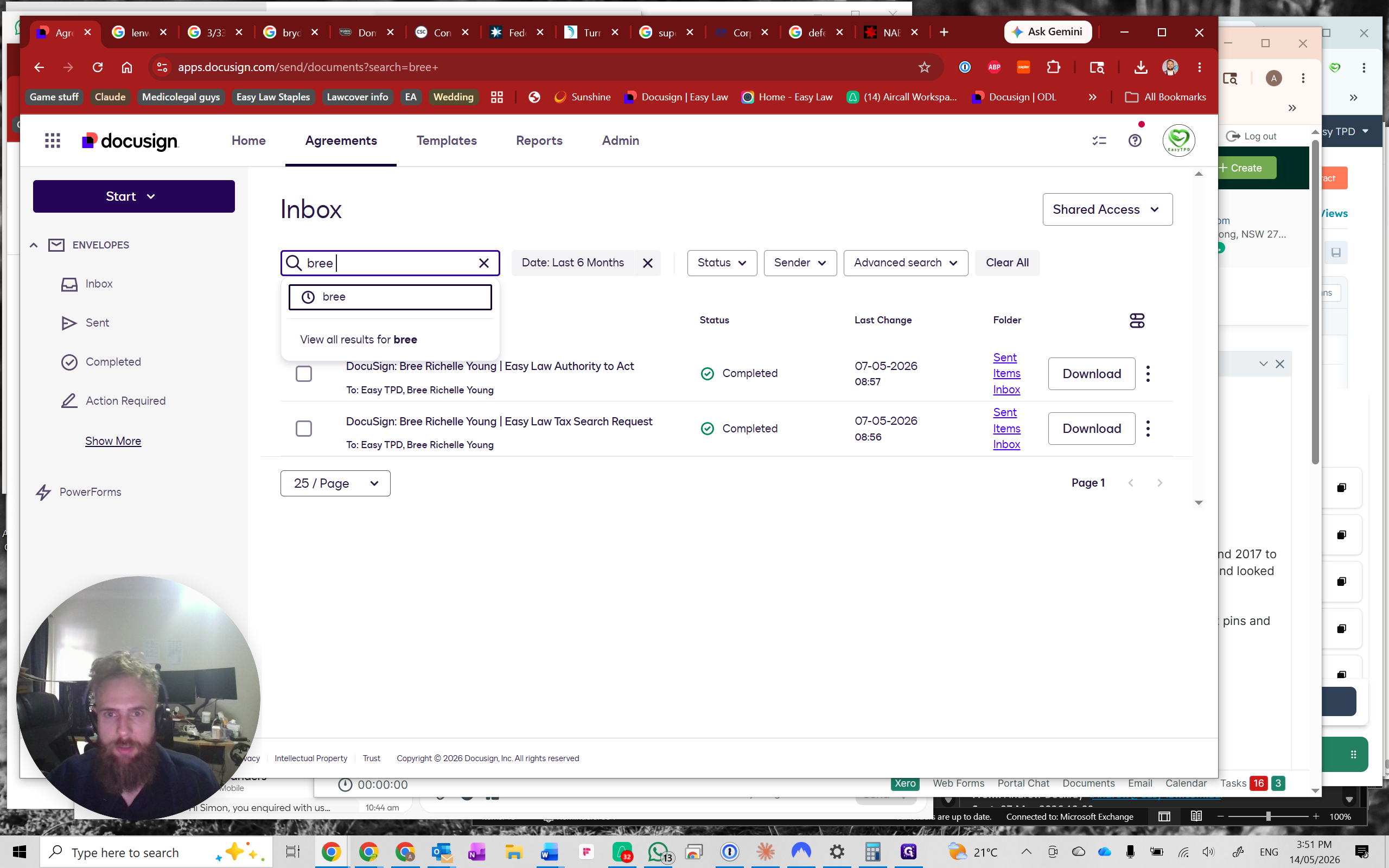Expand Advanced search options
Viewport: 1389px width, 868px height.
tap(906, 263)
